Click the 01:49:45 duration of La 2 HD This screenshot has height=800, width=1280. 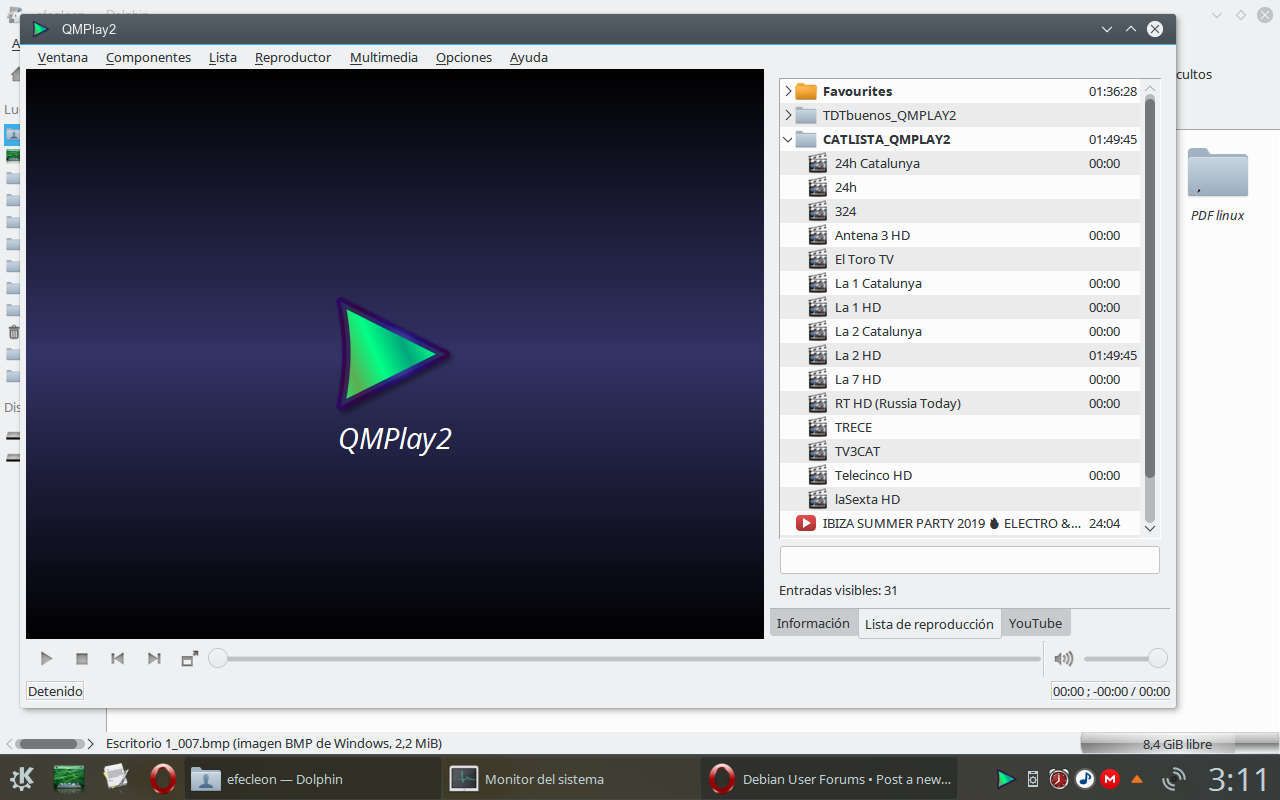[x=1113, y=355]
